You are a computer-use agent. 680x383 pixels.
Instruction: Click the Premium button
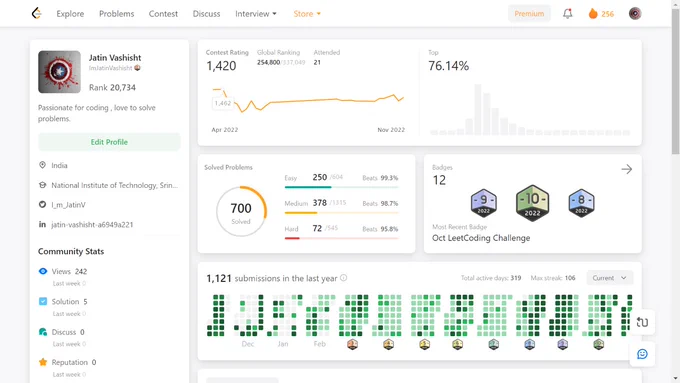pyautogui.click(x=529, y=13)
